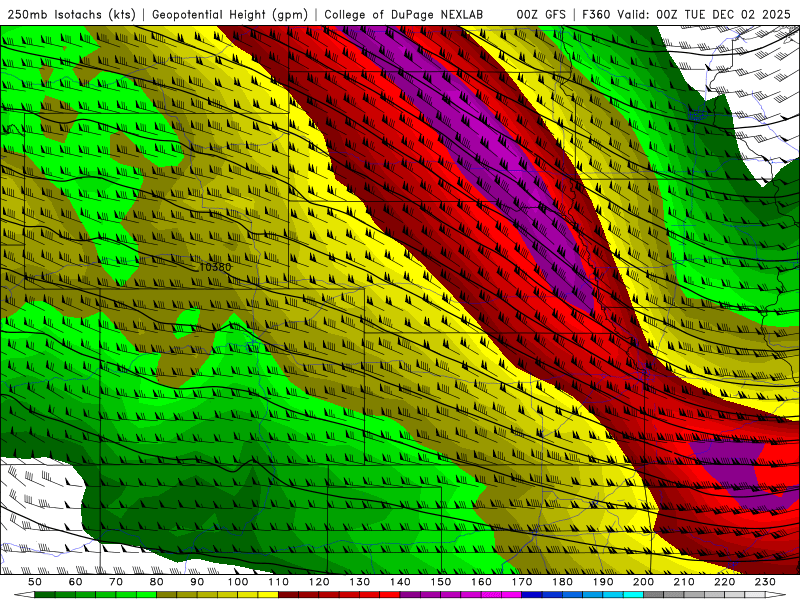Click the legend value '150'
This screenshot has height=600, width=800.
tap(441, 582)
